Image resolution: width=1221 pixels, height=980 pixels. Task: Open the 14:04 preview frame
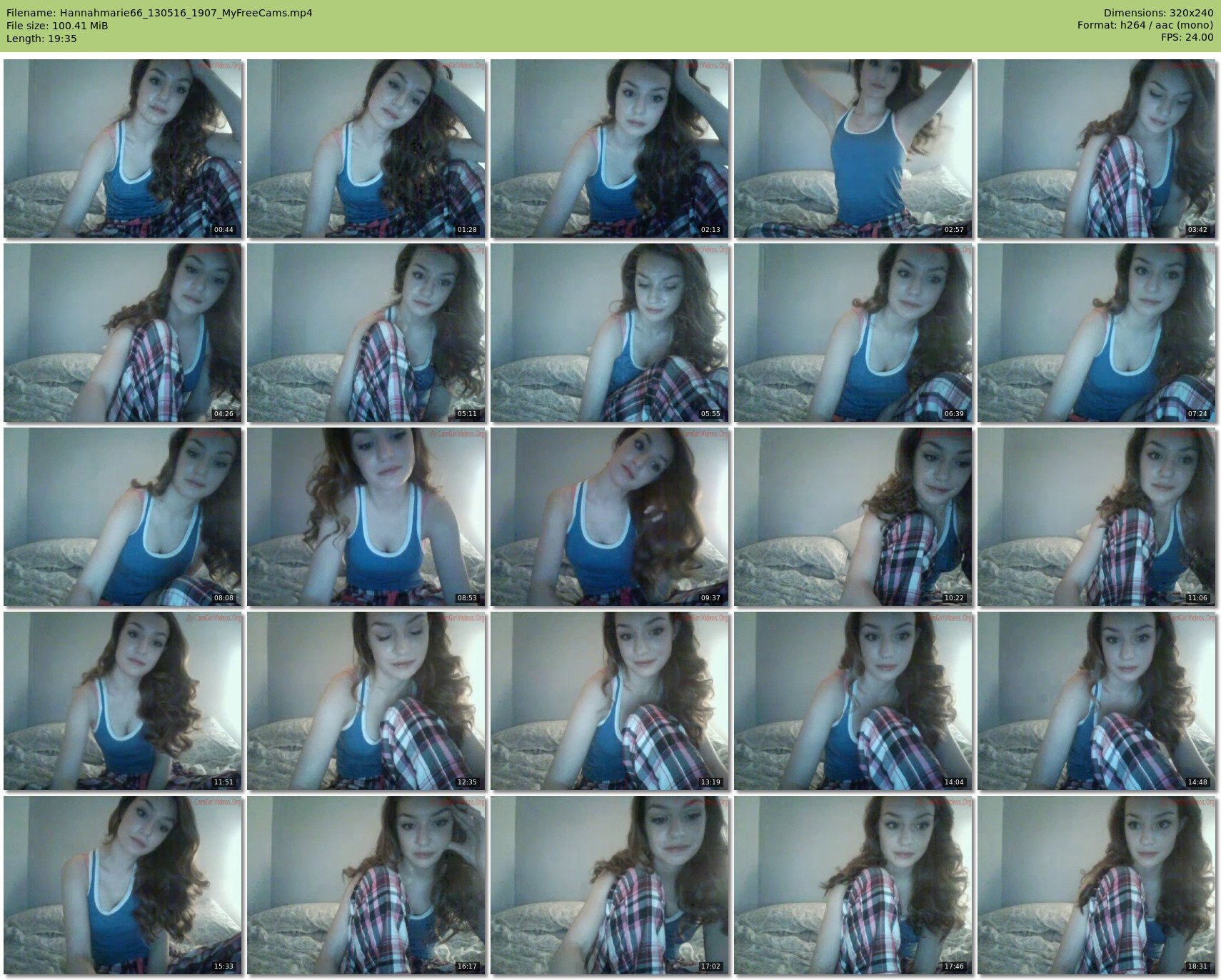[853, 701]
